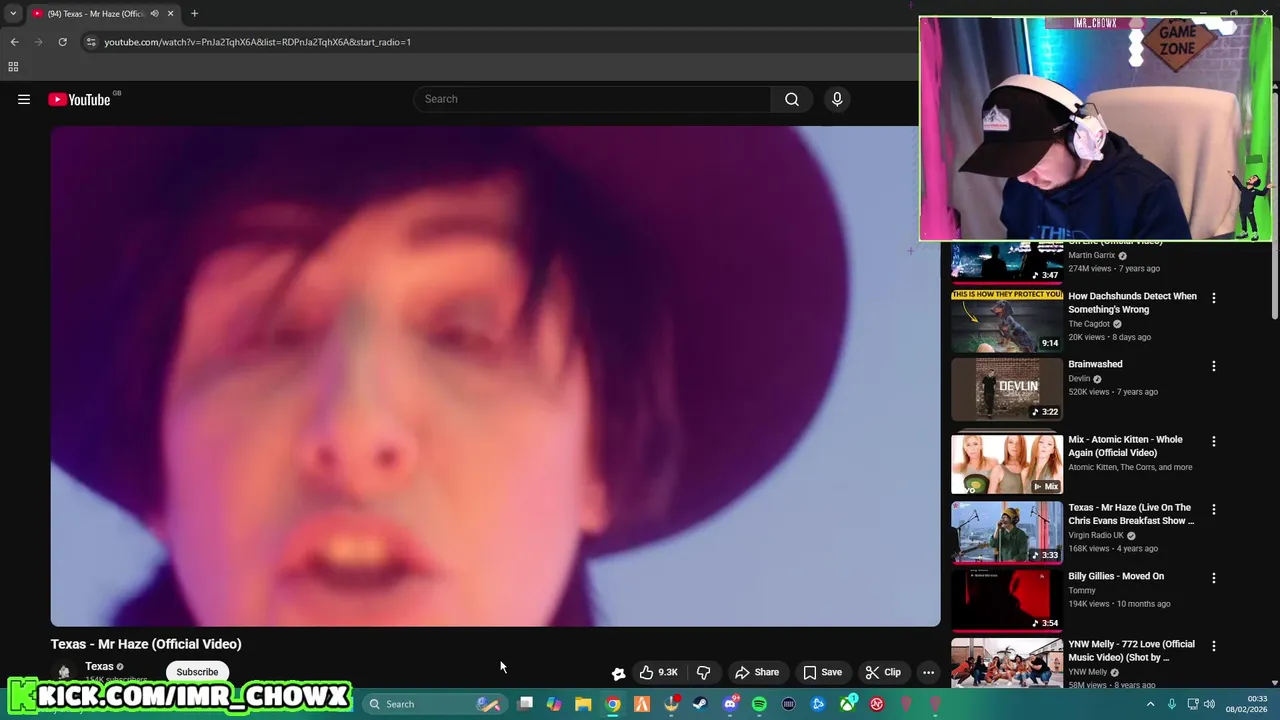The width and height of the screenshot is (1280, 720).
Task: Open How Dachshunds Detect video thumbnail
Action: click(1007, 320)
